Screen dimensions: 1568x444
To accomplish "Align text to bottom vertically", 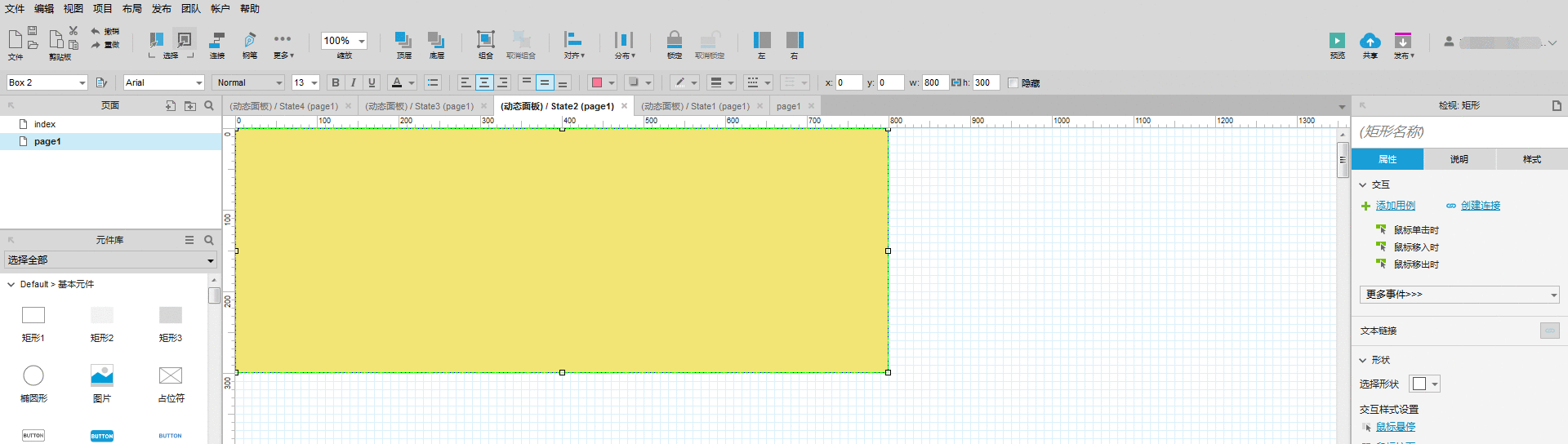I will point(563,82).
